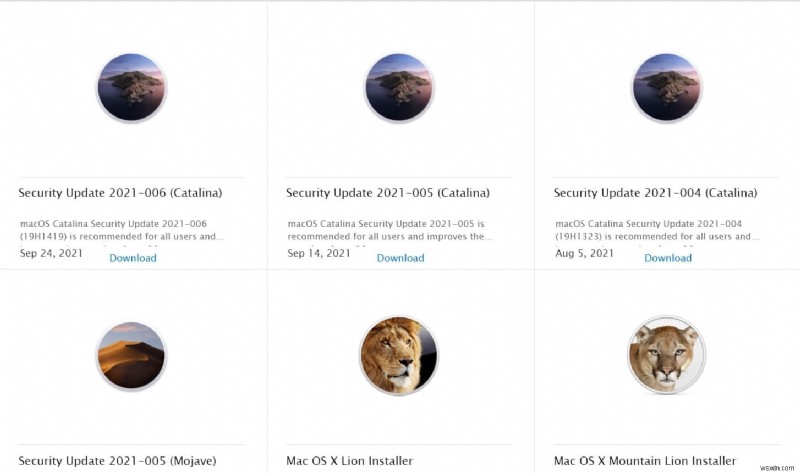Image resolution: width=800 pixels, height=473 pixels.
Task: Open the Mac OS X Lion Installer title
Action: (x=349, y=461)
